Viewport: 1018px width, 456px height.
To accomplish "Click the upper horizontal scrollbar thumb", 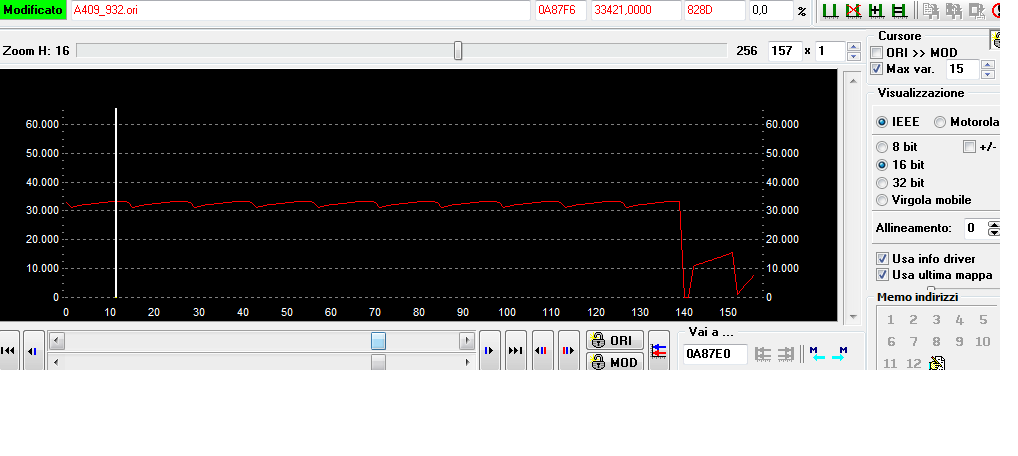I will (379, 340).
